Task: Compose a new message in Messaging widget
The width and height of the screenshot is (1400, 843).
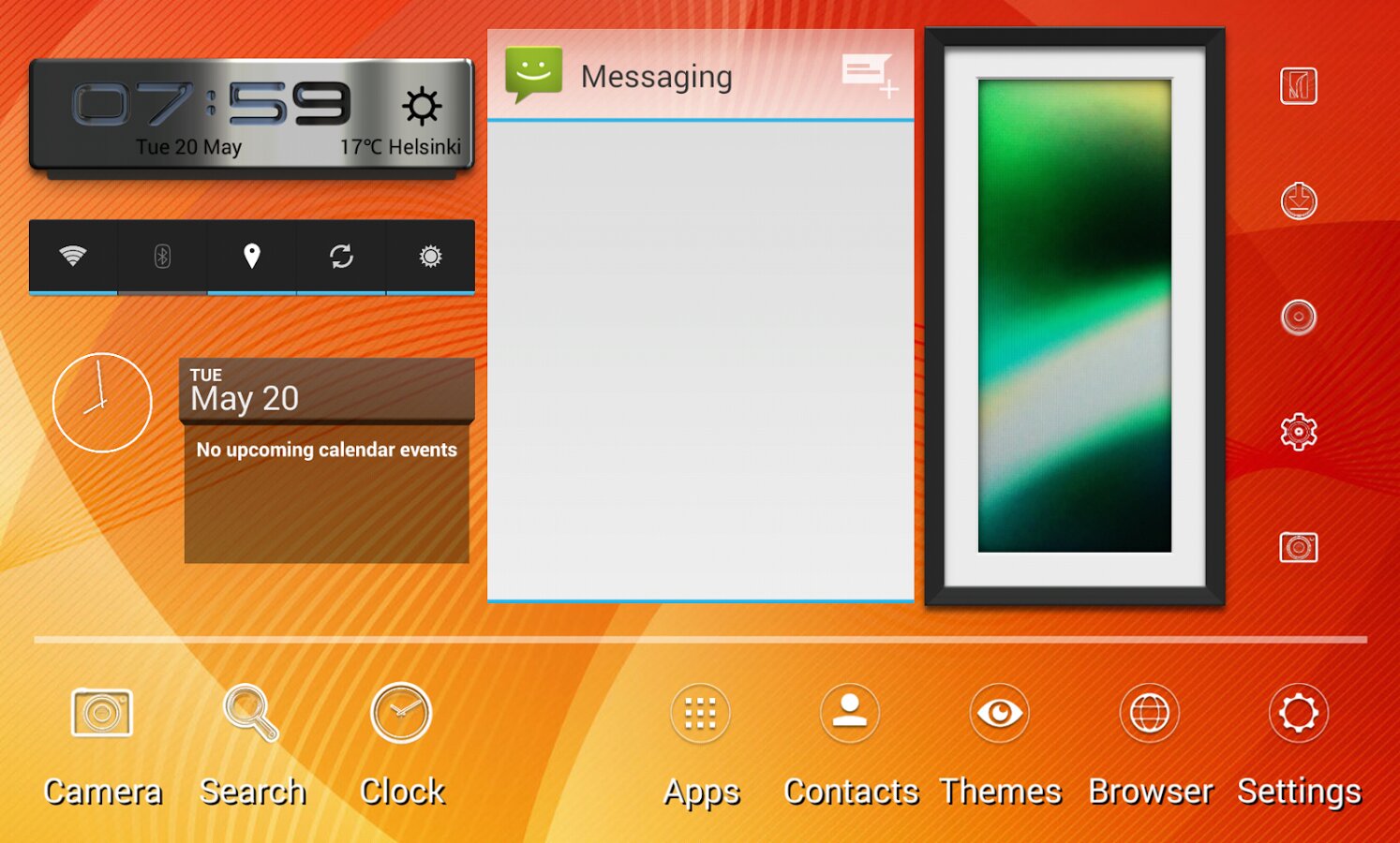Action: point(870,75)
